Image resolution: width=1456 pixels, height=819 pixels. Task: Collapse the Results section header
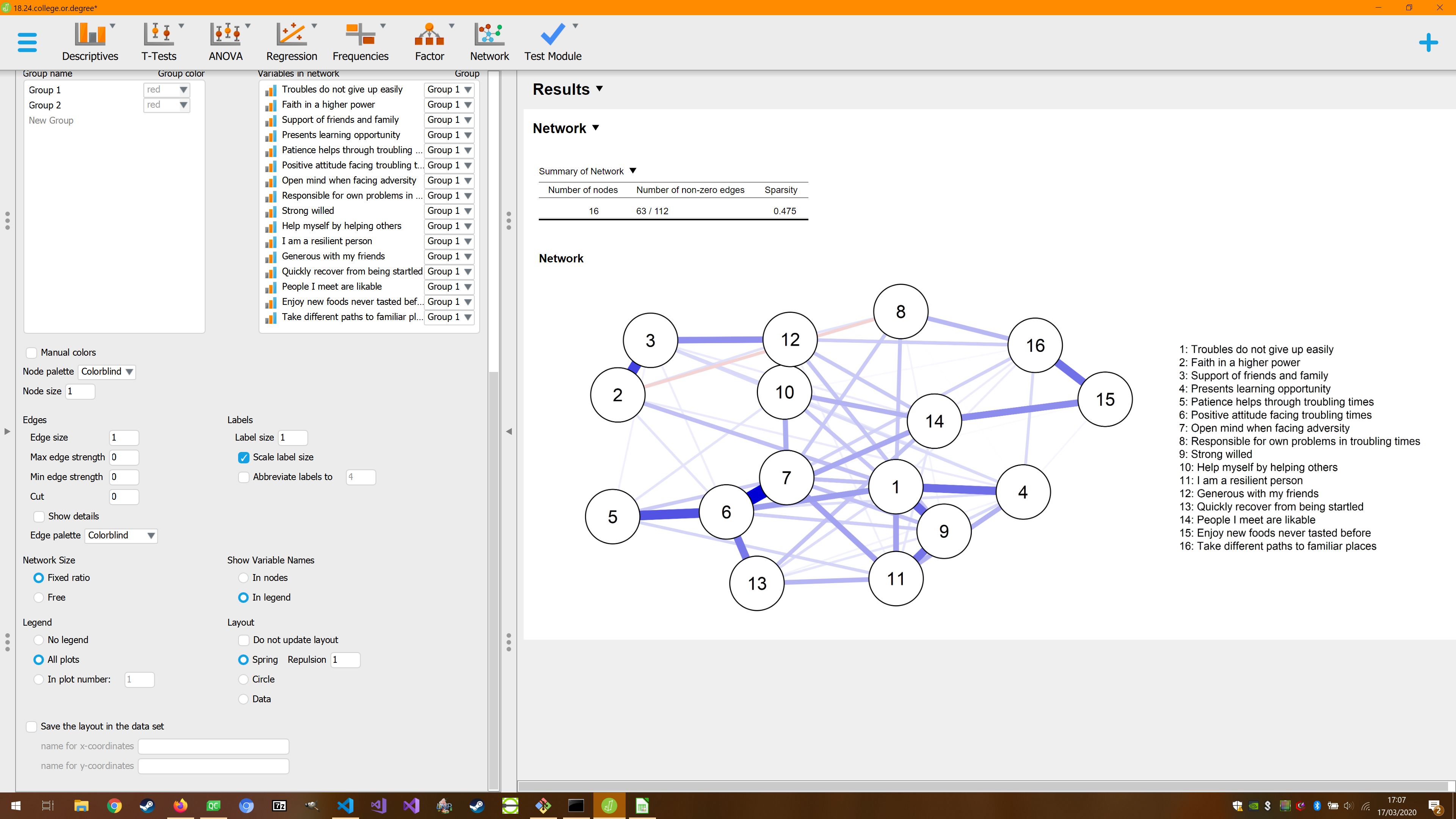[x=599, y=89]
